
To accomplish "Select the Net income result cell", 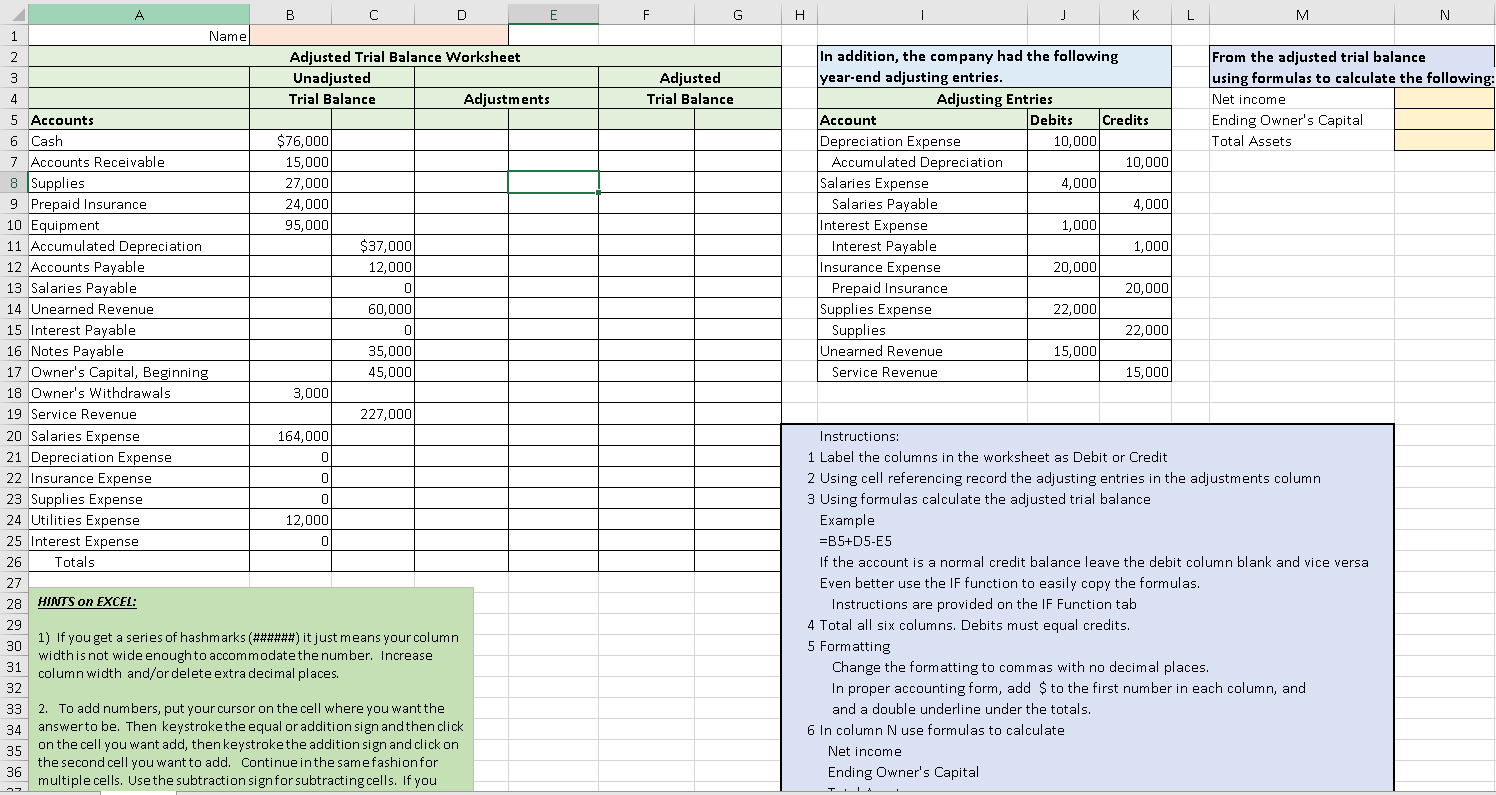I will (x=1444, y=99).
